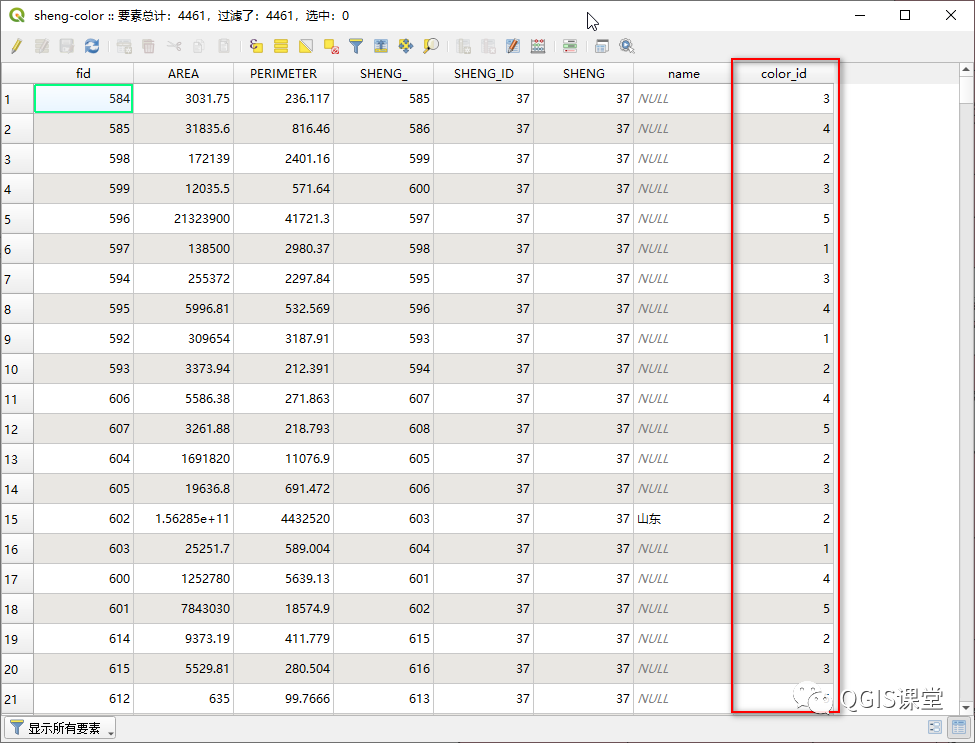The image size is (975, 743).
Task: Click PERIMETER cell 4432520
Action: click(x=284, y=519)
